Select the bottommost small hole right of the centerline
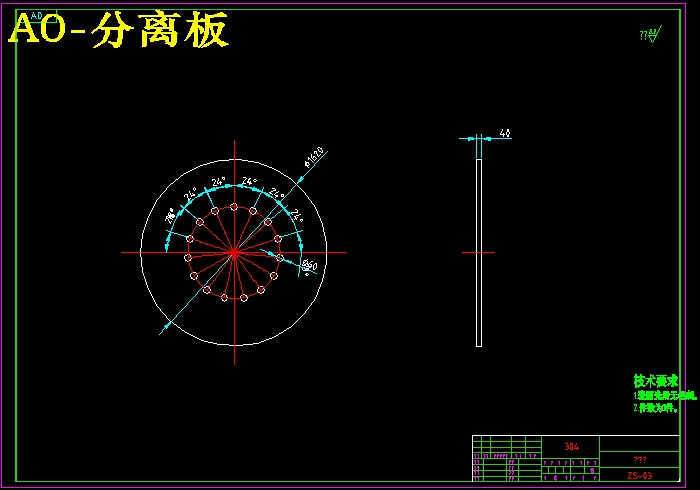700x490 pixels. point(243,296)
